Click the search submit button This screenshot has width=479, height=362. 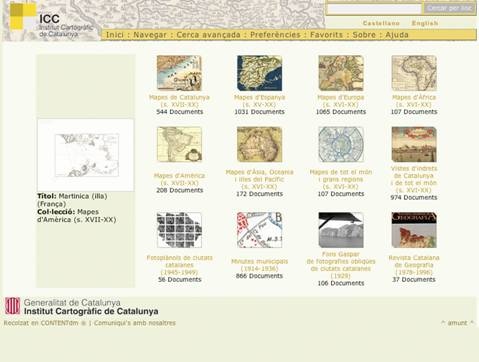(x=449, y=8)
